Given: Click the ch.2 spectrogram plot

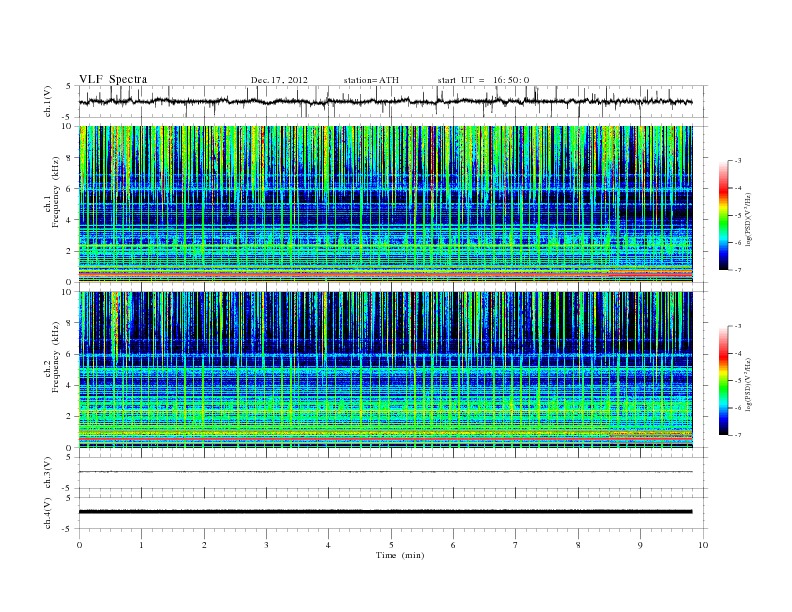Looking at the screenshot, I should [x=385, y=370].
